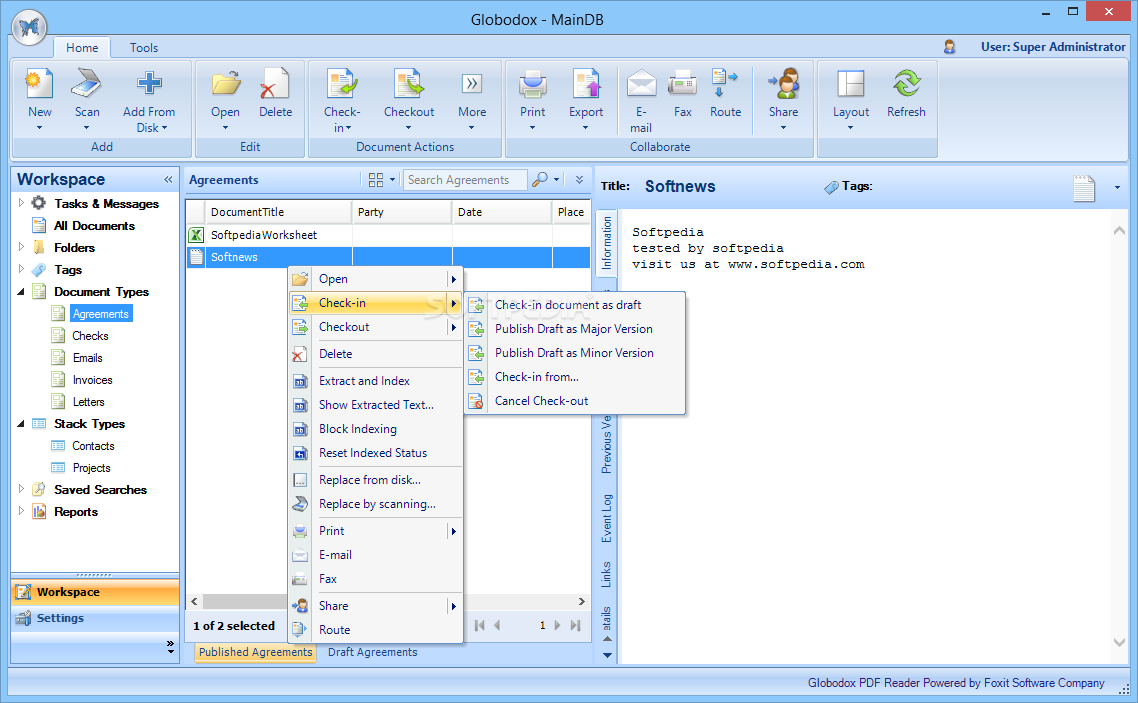Click the More document actions icon
The height and width of the screenshot is (703, 1138).
pos(472,84)
